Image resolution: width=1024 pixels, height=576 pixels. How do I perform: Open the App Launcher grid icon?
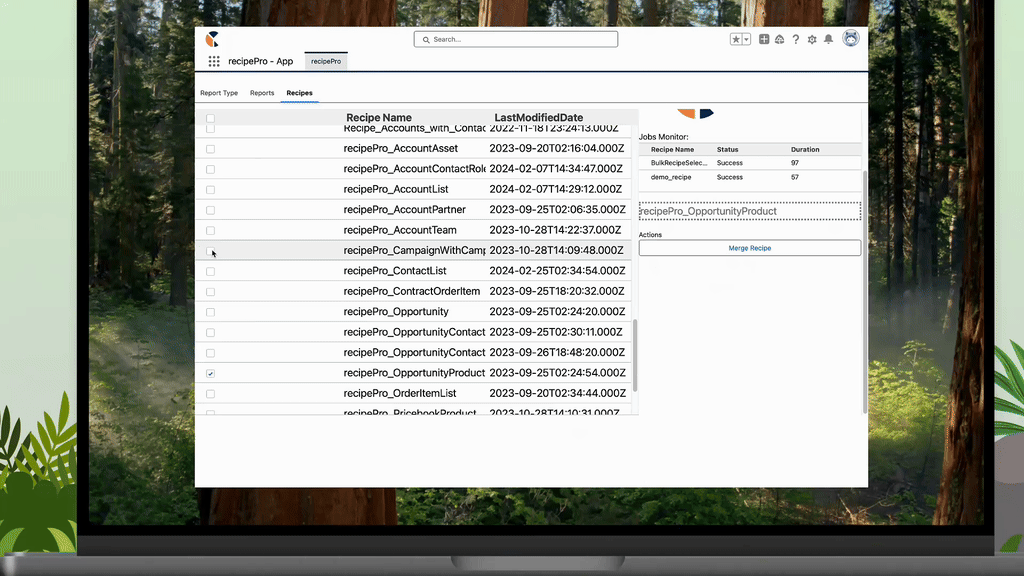pyautogui.click(x=214, y=61)
